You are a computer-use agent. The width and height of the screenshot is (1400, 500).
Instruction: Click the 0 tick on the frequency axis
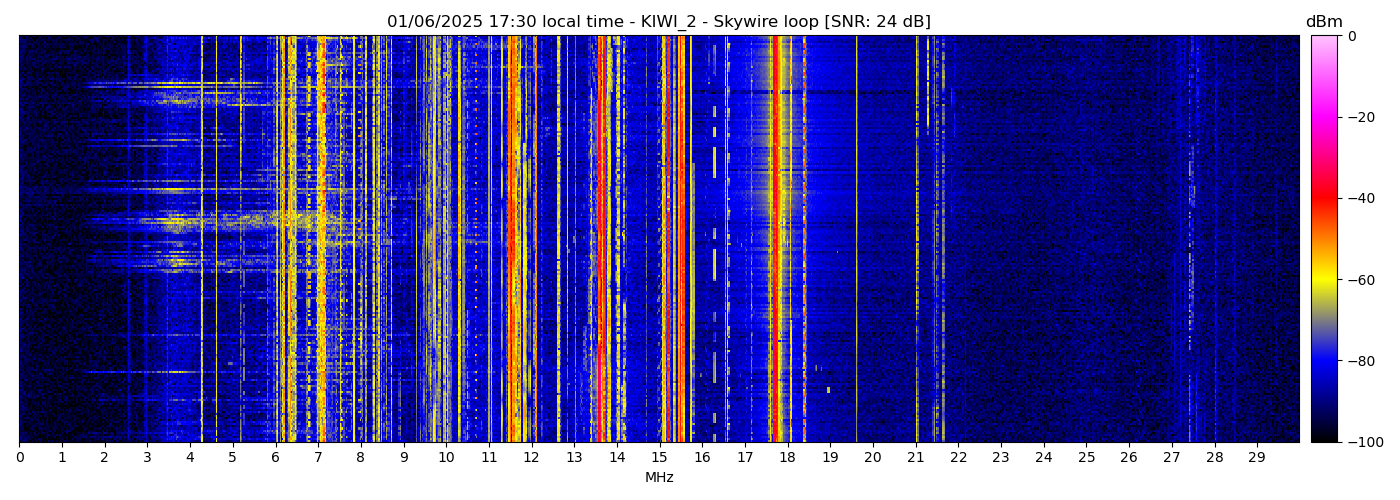19,457
